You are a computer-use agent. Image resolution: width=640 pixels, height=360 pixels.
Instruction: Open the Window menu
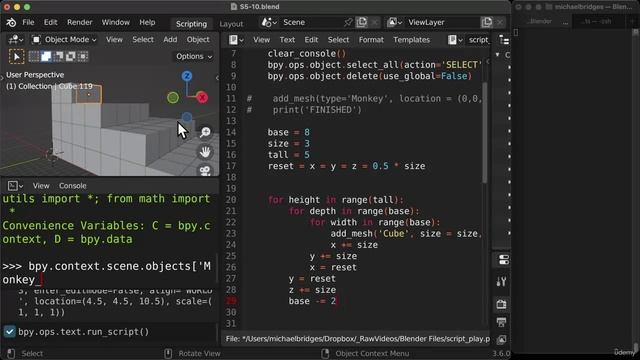(x=116, y=22)
